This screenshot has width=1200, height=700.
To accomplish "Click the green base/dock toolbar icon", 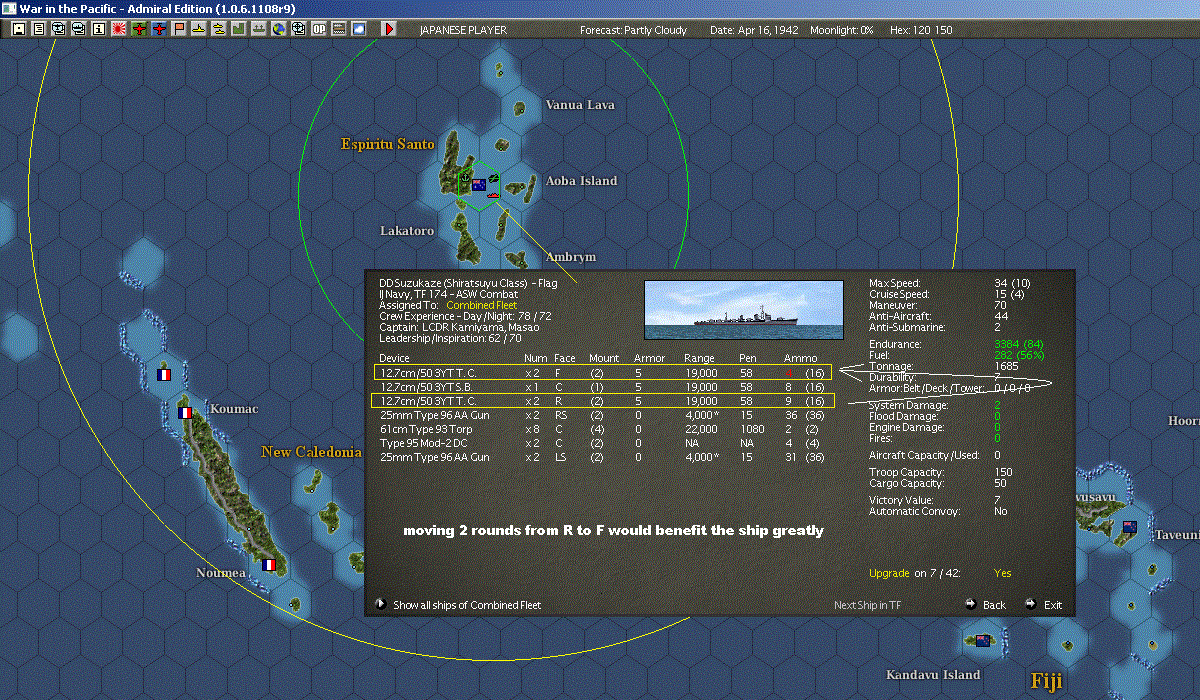I will coord(258,30).
